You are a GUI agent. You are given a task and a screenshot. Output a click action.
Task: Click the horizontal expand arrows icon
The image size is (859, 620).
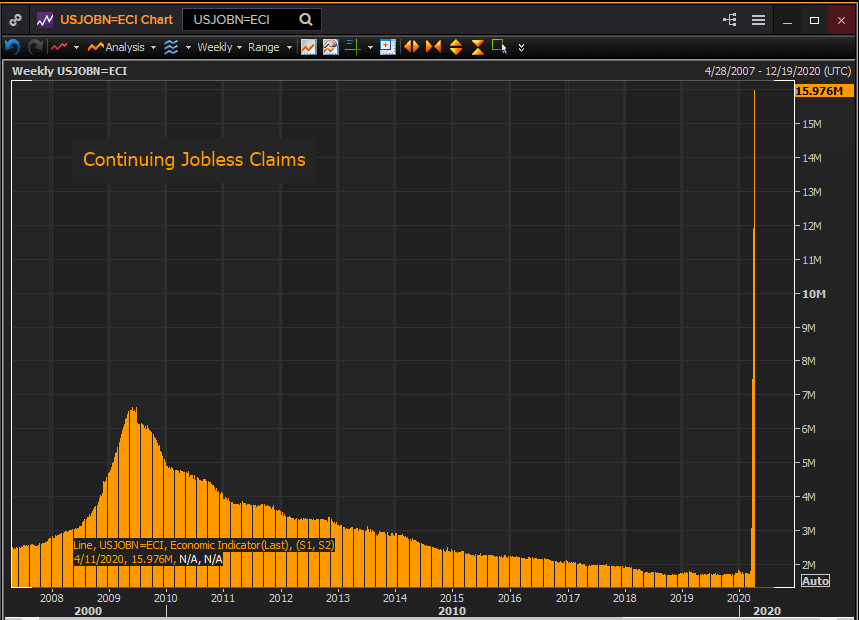click(411, 47)
